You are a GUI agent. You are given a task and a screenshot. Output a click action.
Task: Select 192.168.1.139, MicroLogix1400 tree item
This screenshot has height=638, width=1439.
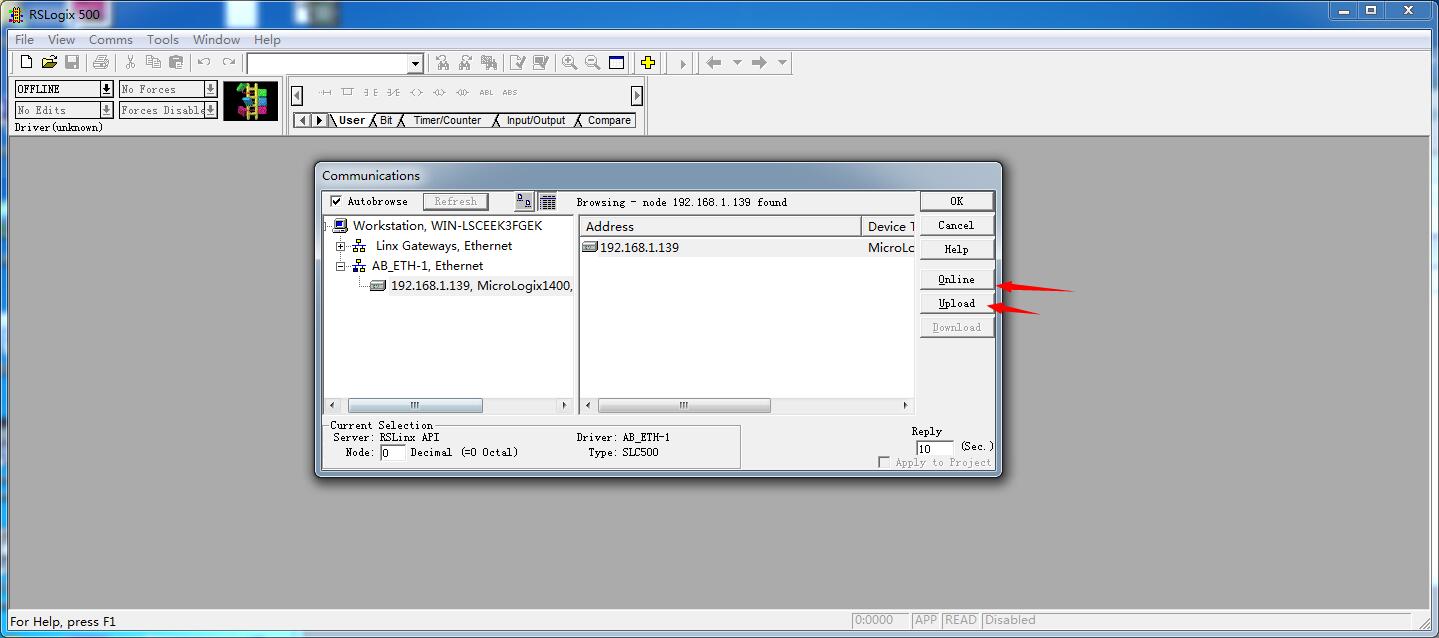(x=481, y=285)
